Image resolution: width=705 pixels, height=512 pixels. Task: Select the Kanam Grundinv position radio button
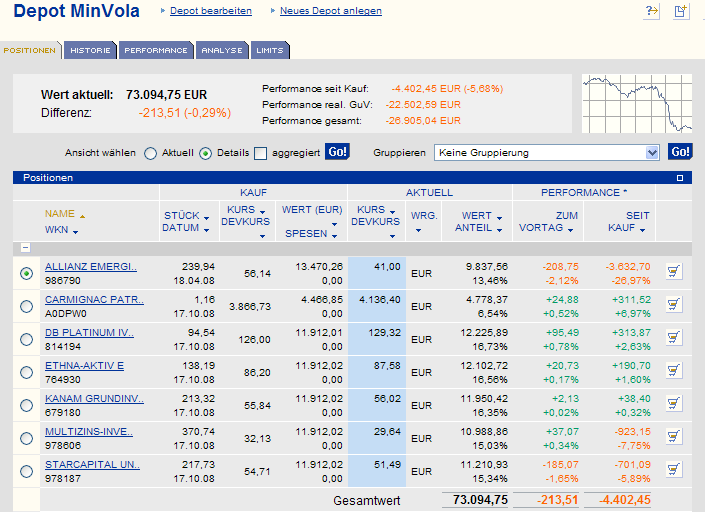pos(26,405)
